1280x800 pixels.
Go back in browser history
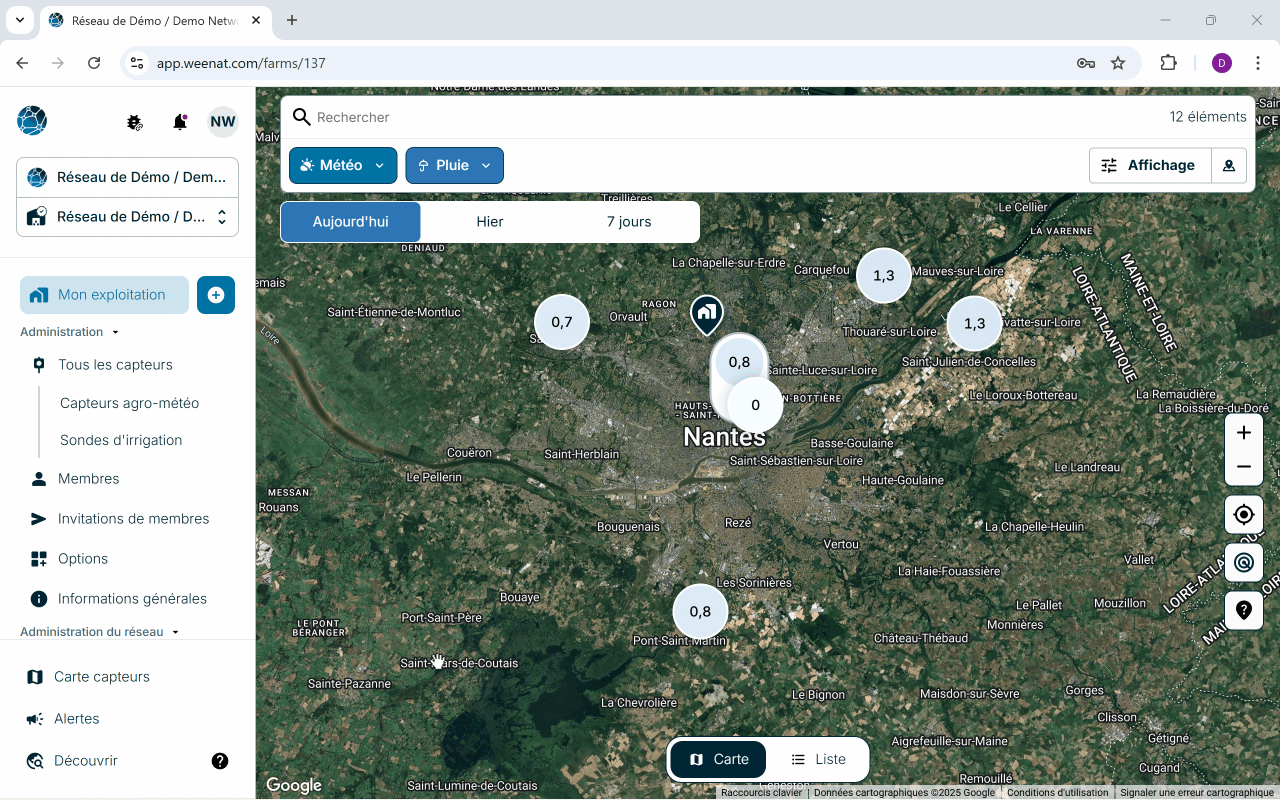click(22, 63)
